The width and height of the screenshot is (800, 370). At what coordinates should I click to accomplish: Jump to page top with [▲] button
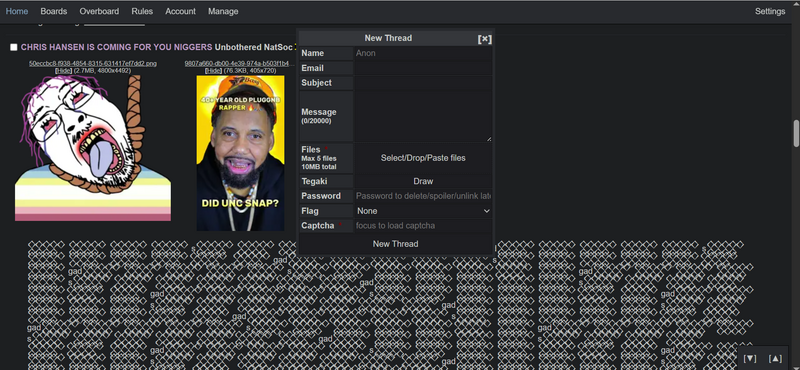pyautogui.click(x=774, y=359)
